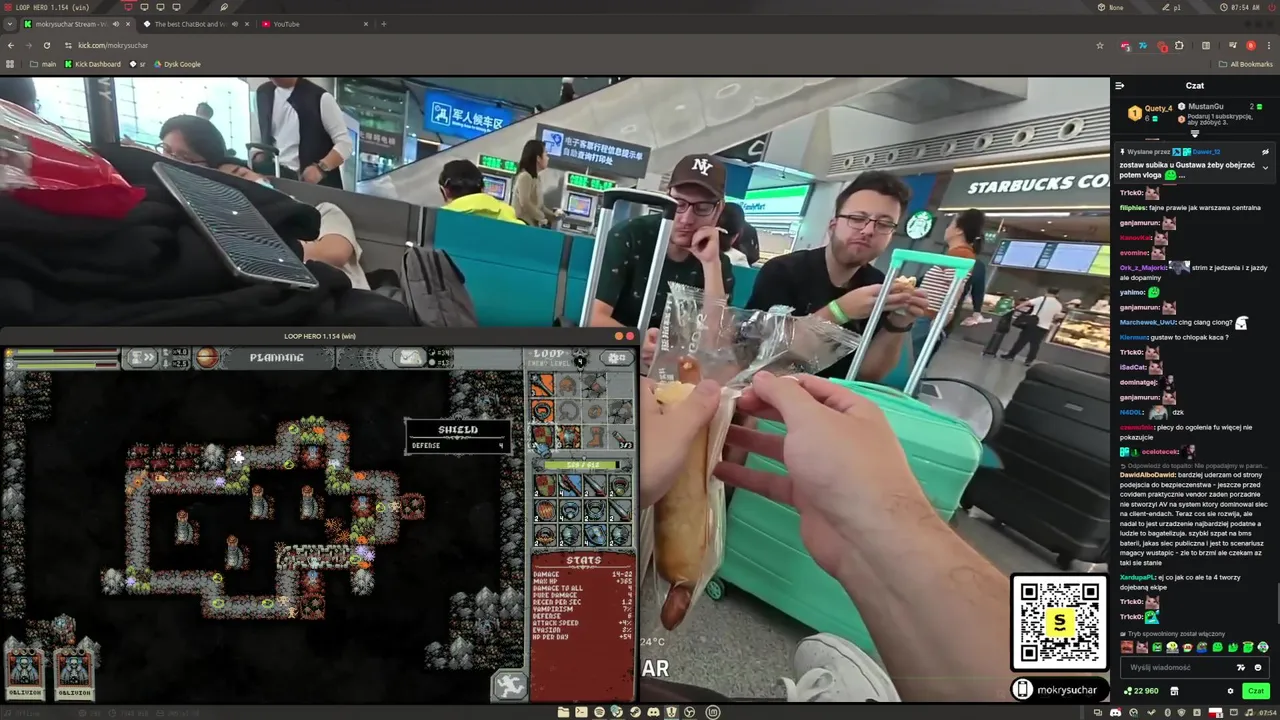Image resolution: width=1280 pixels, height=720 pixels.
Task: Collapse the Czat panel with arrow icon
Action: 1120,86
